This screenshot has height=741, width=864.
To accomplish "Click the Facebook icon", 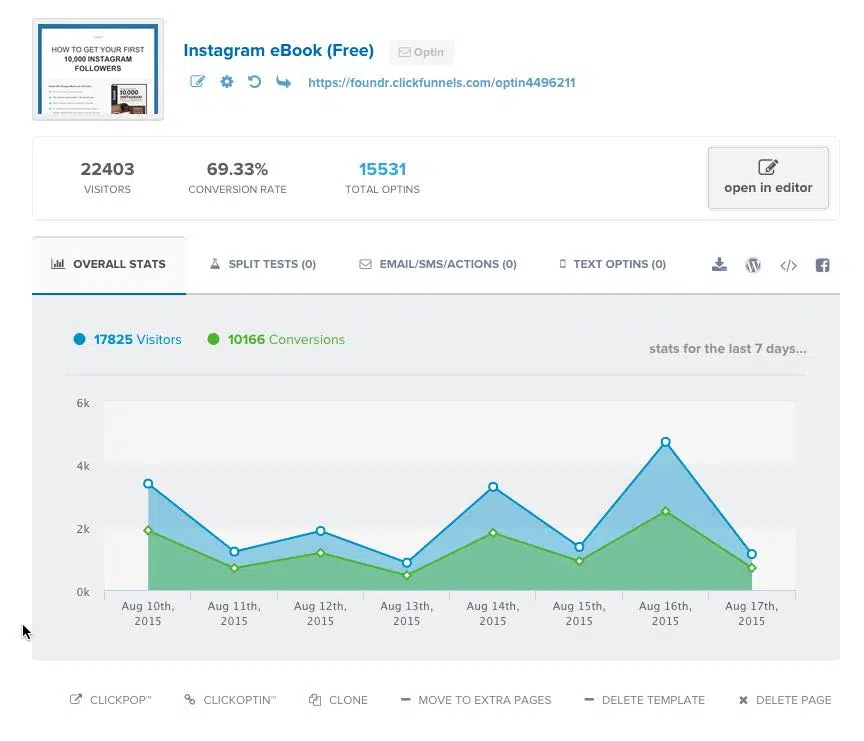I will coord(822,265).
